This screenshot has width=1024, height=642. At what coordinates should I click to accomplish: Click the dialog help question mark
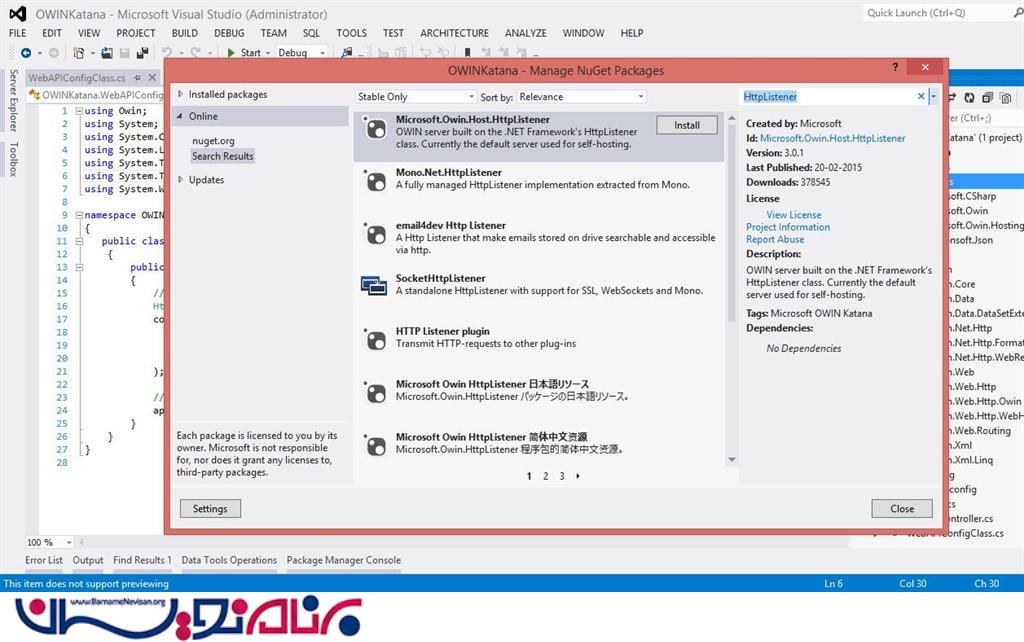click(895, 68)
